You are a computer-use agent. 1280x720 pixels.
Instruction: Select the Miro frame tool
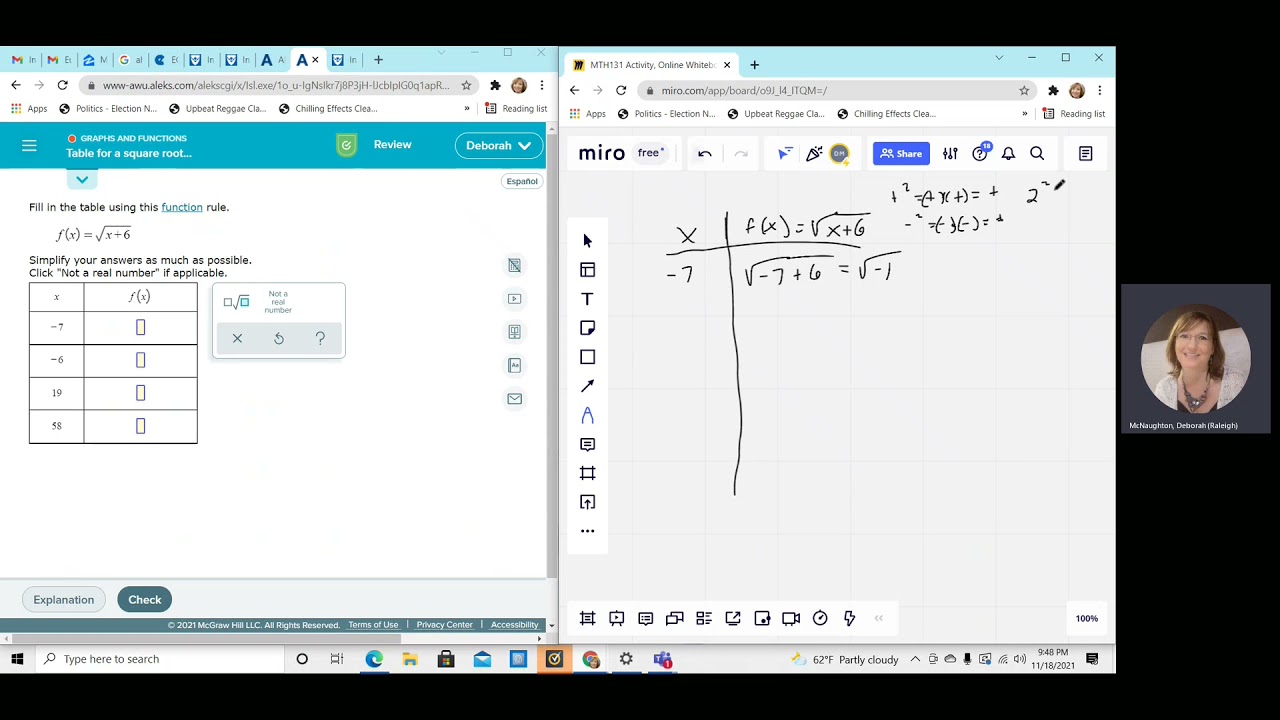(x=587, y=473)
